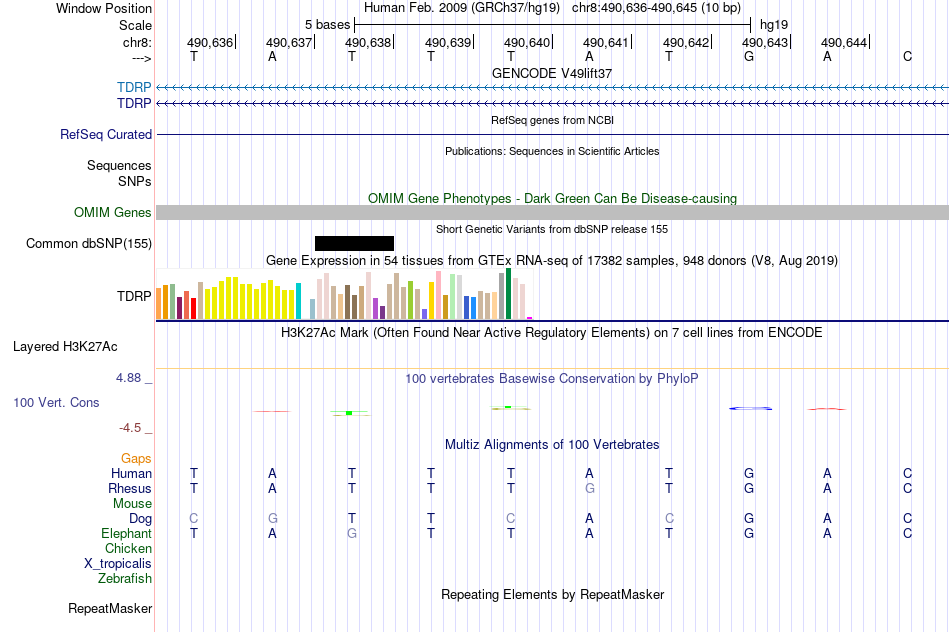
Task: Click the H3K27Ac Mark track title
Action: pyautogui.click(x=552, y=333)
